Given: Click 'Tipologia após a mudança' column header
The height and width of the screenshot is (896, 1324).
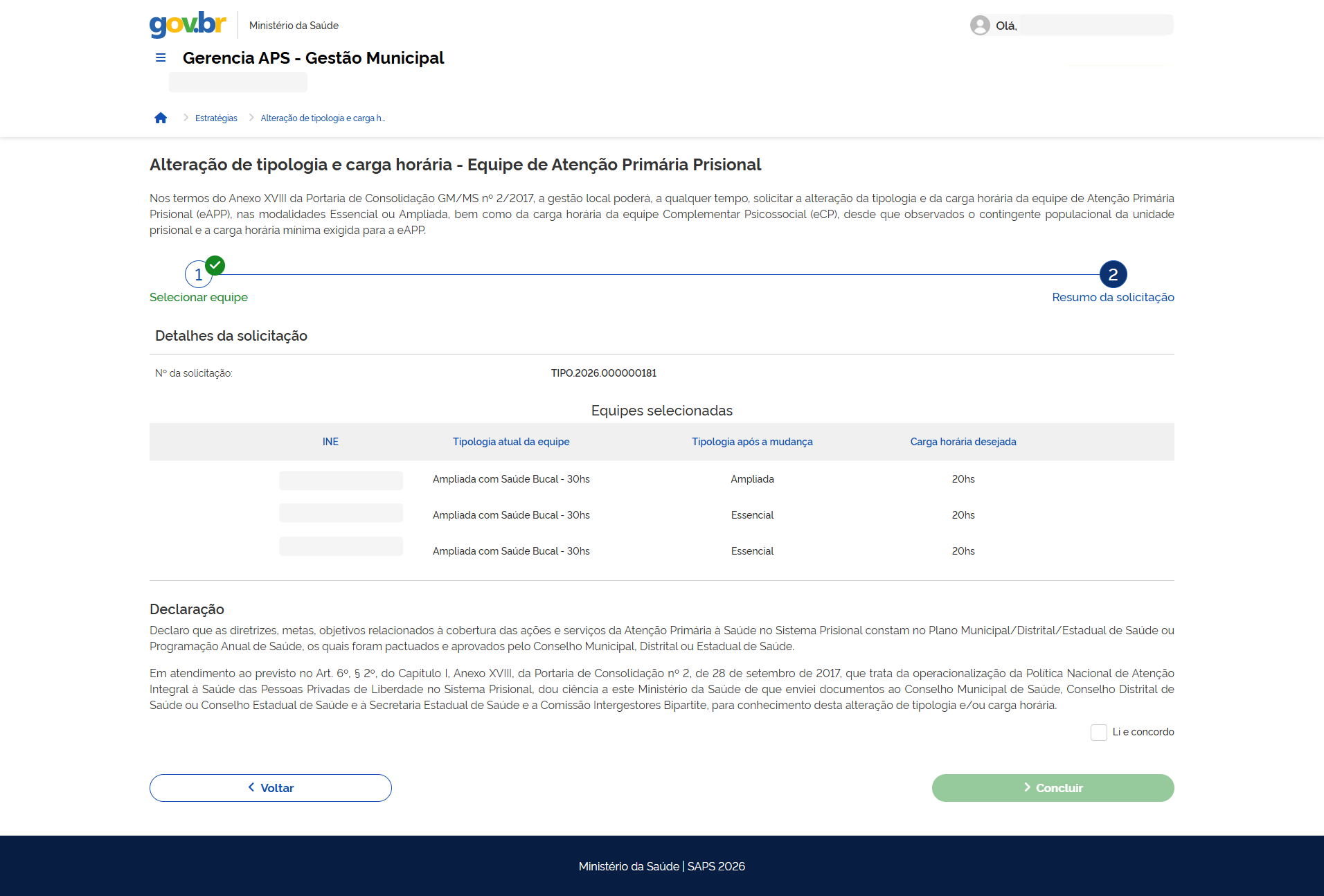Looking at the screenshot, I should [752, 442].
